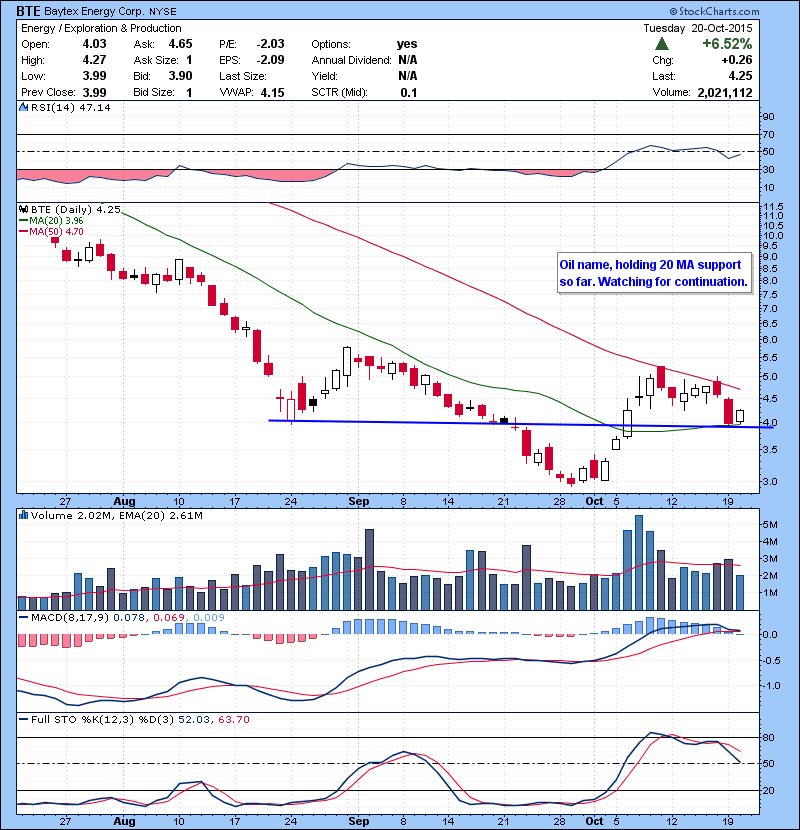
Task: Select the Low value 3.99
Action: tap(94, 76)
